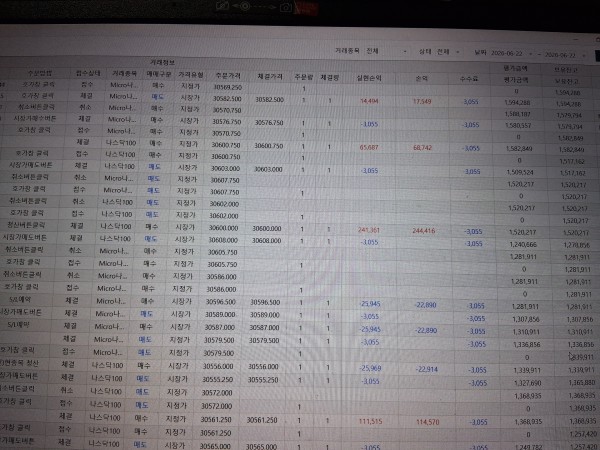Select profit value 244,416
This screenshot has width=600, height=450.
[424, 231]
